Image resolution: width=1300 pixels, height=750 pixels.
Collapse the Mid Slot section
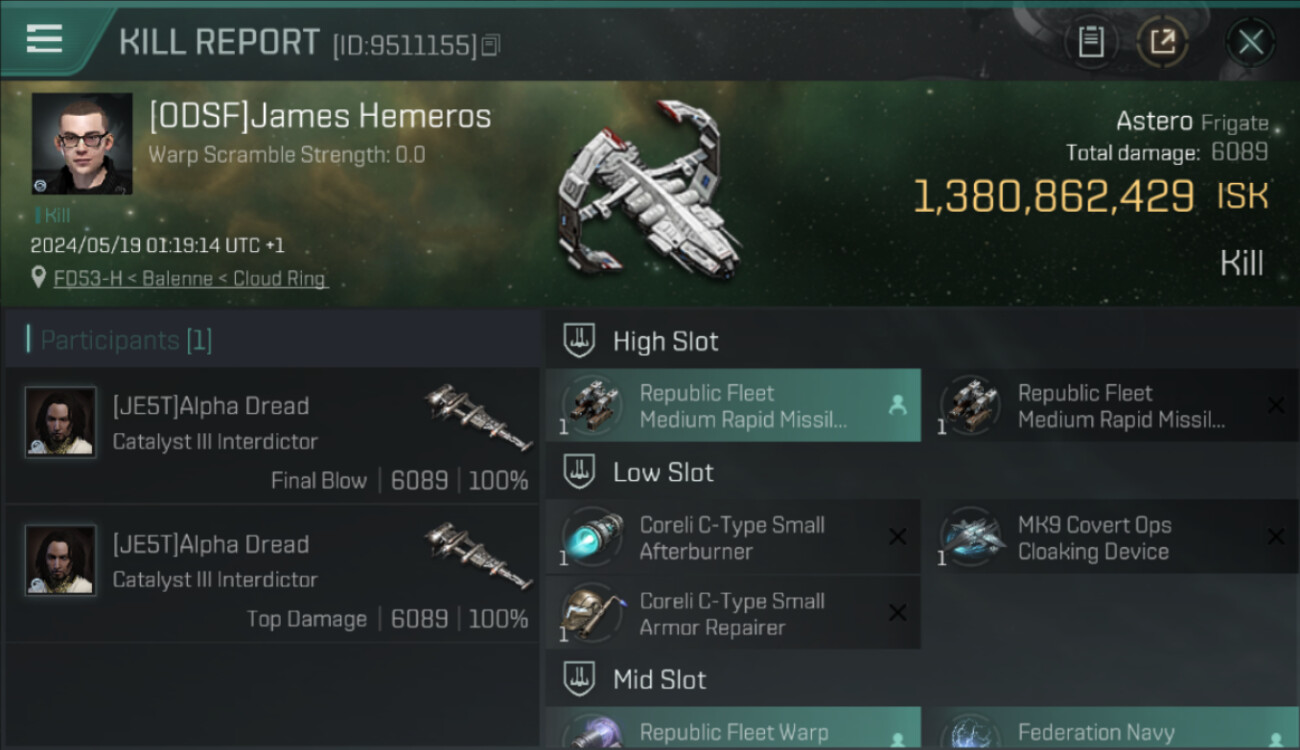click(580, 680)
